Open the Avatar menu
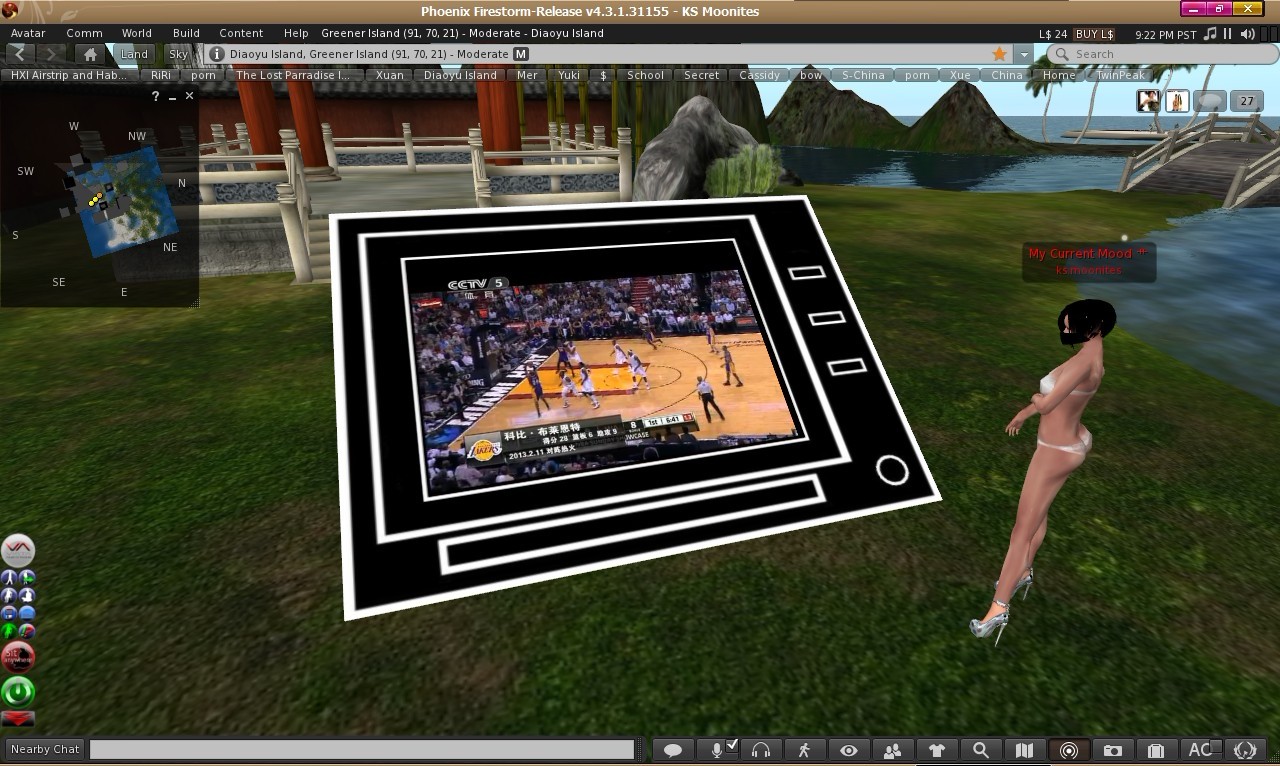 click(28, 33)
